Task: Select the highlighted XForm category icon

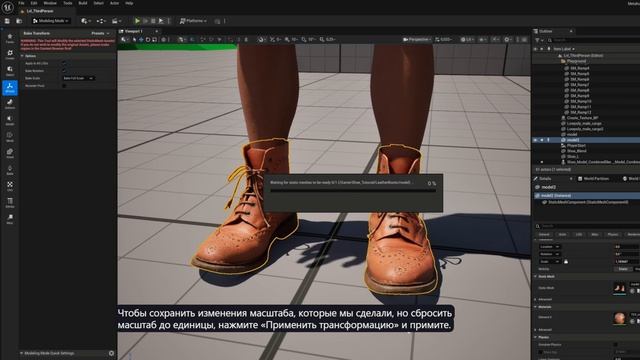Action: point(10,88)
